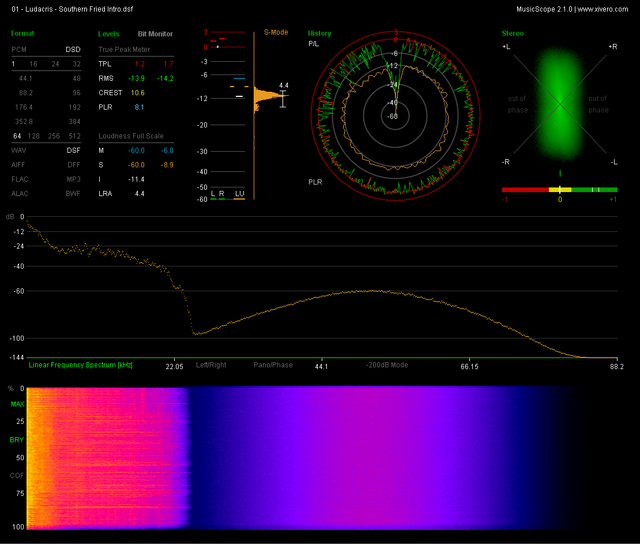Click the short-term loudness value -8.9
Viewport: 640px width, 545px height.
[167, 165]
